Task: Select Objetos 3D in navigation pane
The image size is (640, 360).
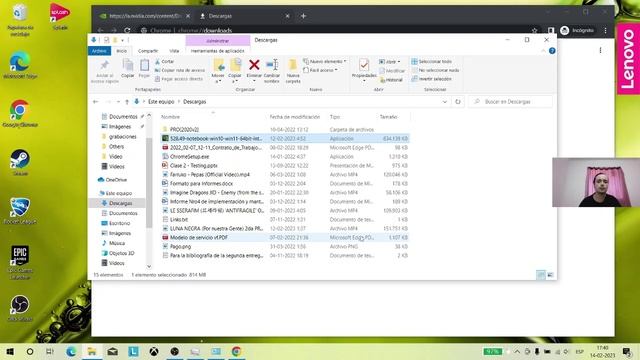Action: click(x=118, y=253)
